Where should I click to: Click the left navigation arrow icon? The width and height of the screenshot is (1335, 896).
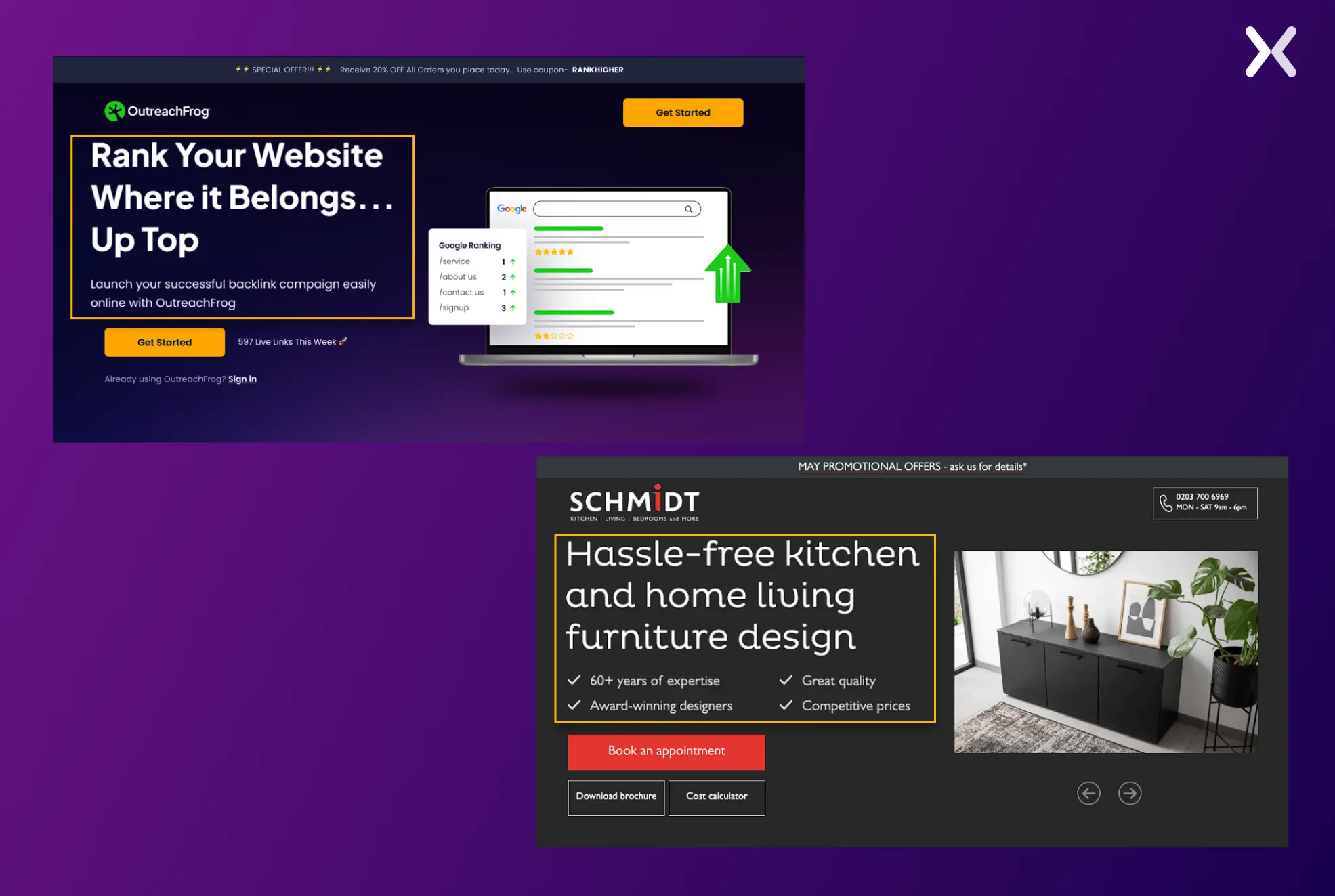(x=1089, y=793)
